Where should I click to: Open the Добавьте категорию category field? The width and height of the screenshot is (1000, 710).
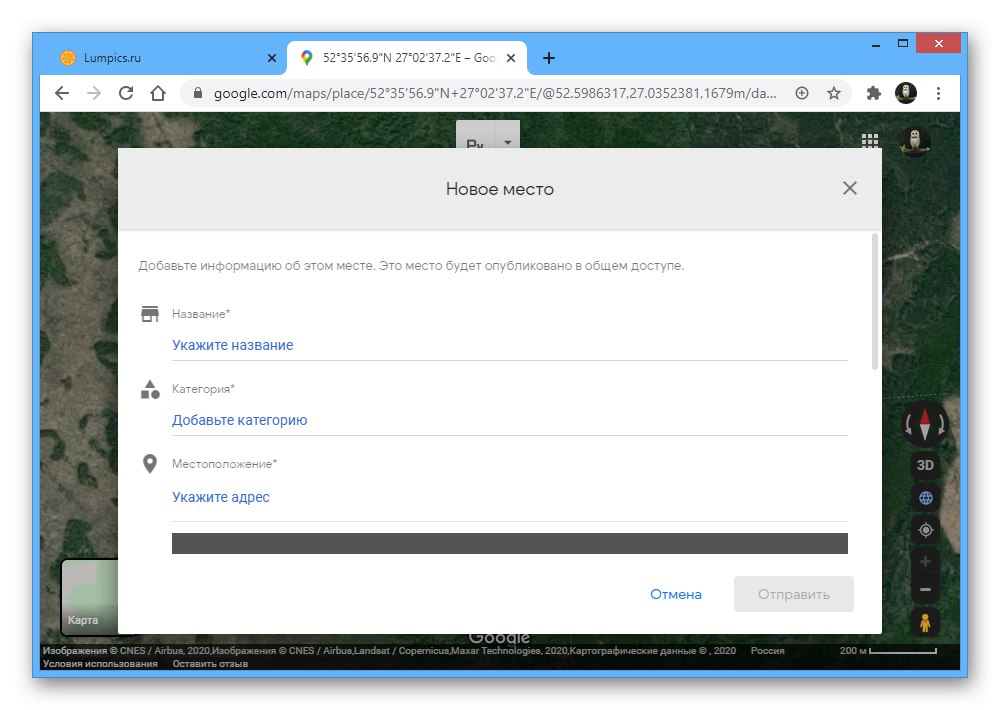(510, 420)
